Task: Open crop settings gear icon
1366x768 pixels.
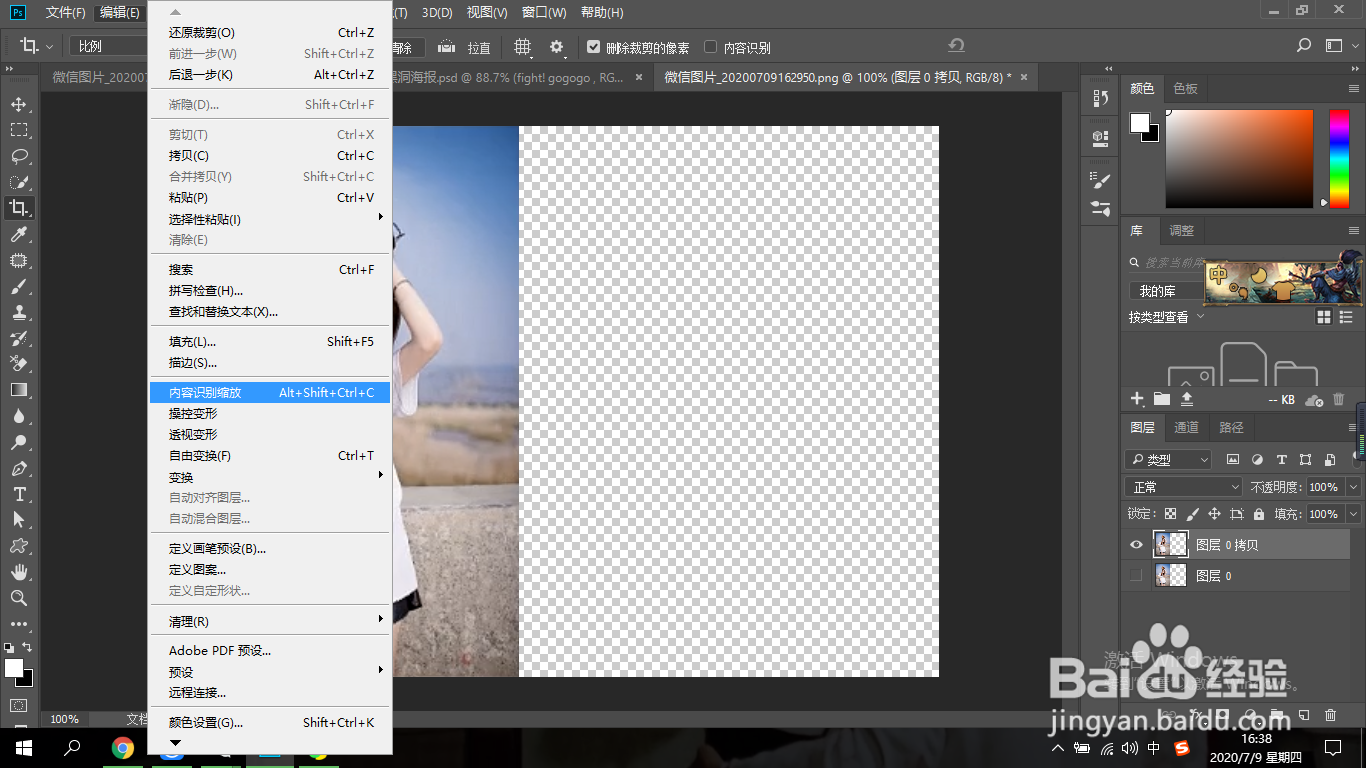Action: pos(556,47)
